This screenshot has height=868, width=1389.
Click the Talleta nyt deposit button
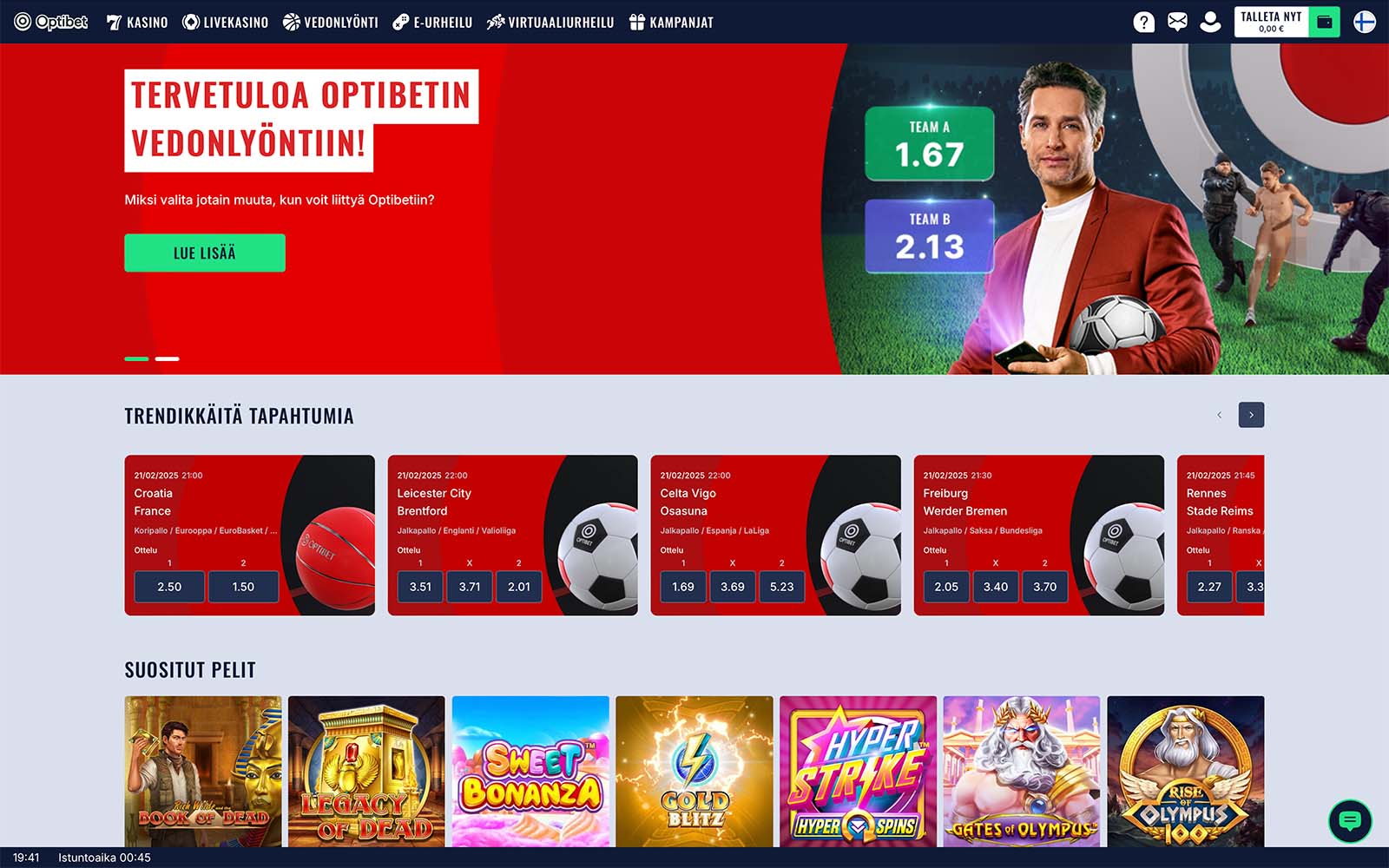pos(1271,22)
